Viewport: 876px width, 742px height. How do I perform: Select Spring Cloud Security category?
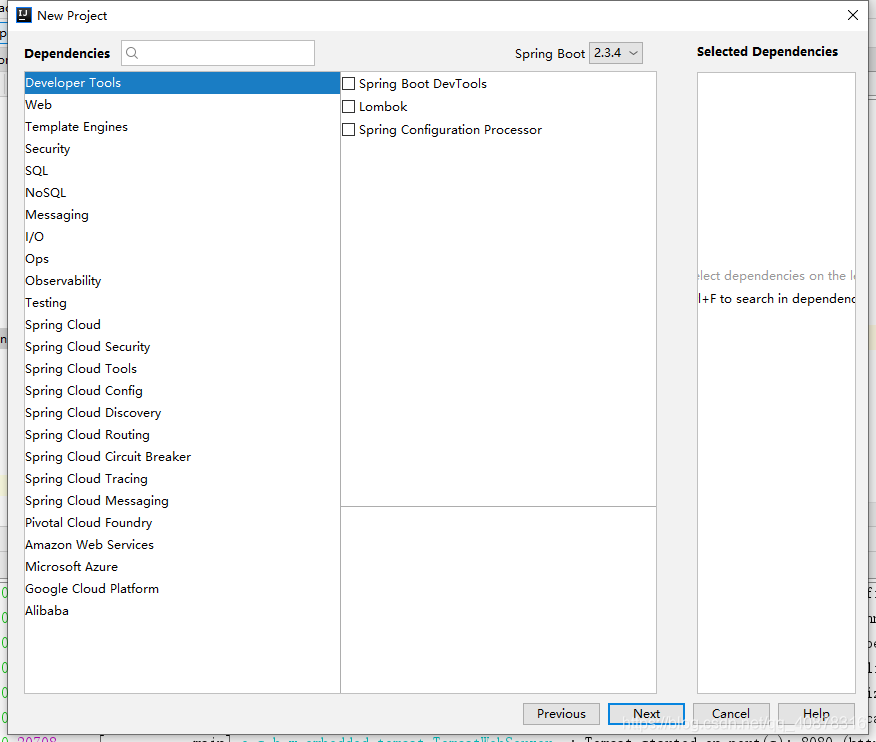(x=182, y=346)
